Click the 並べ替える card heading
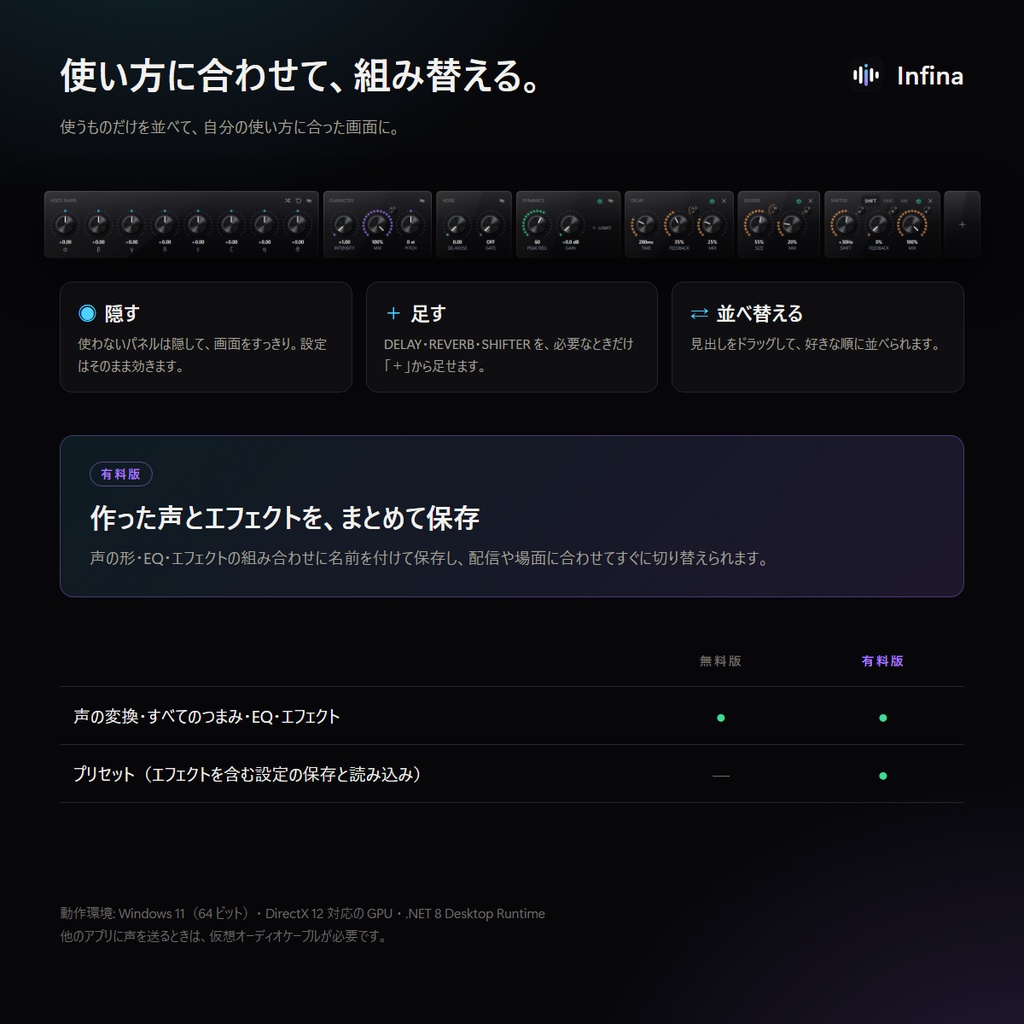 click(760, 314)
